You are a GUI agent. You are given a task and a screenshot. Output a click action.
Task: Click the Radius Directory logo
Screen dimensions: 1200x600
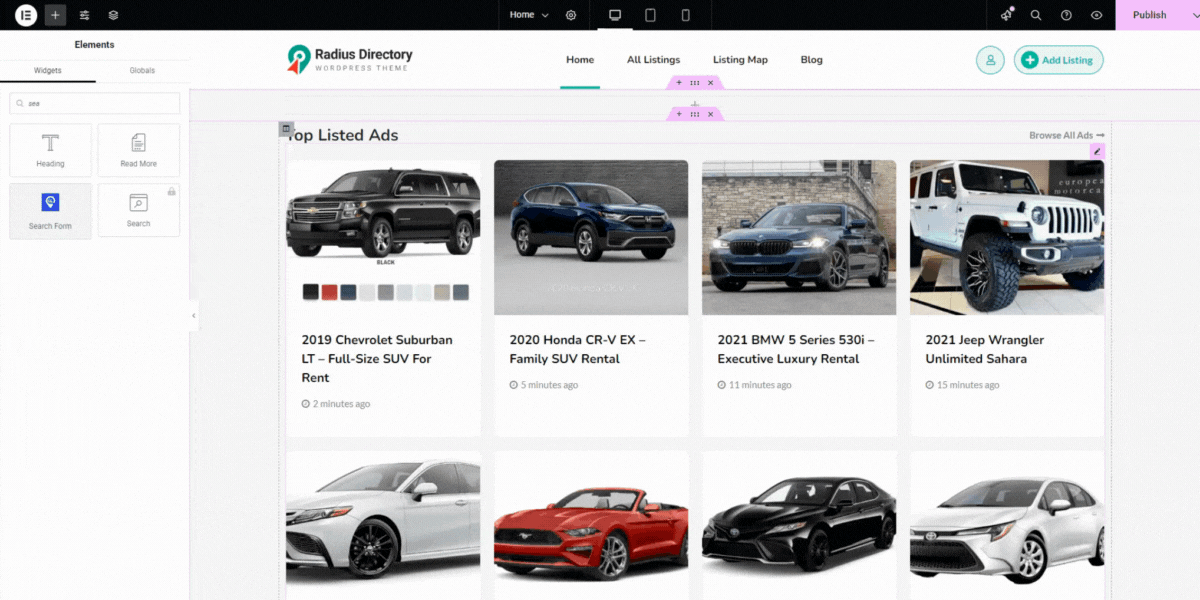[x=350, y=59]
